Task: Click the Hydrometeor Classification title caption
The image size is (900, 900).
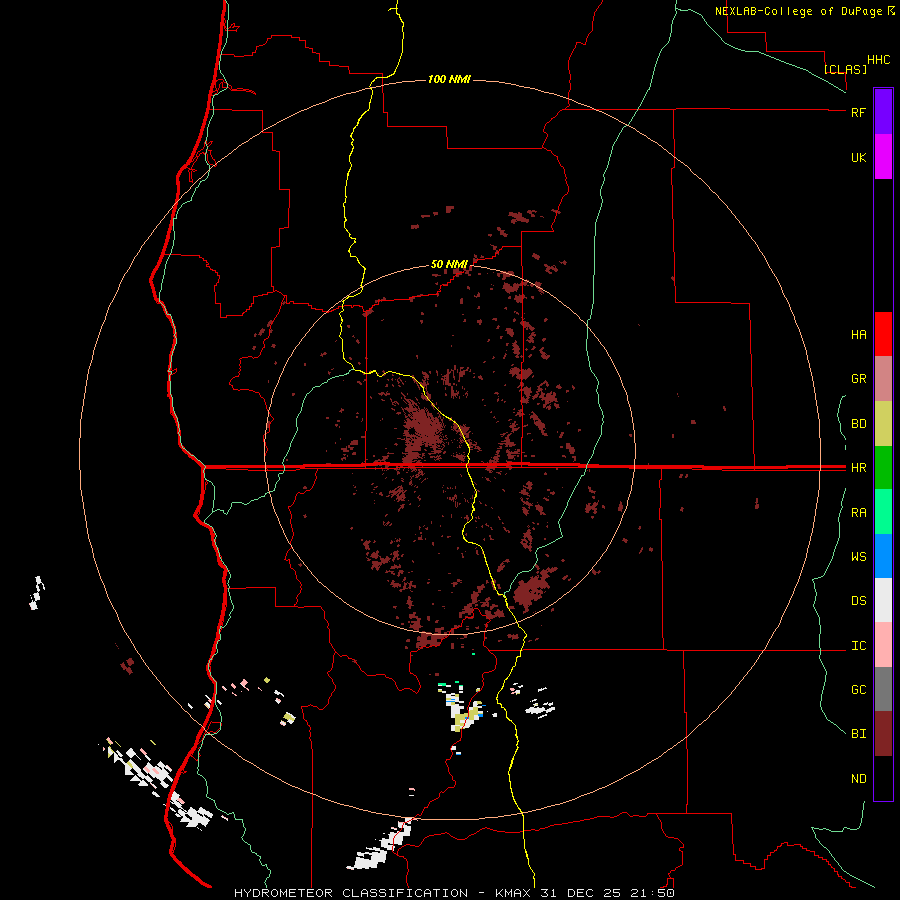Action: coord(351,893)
